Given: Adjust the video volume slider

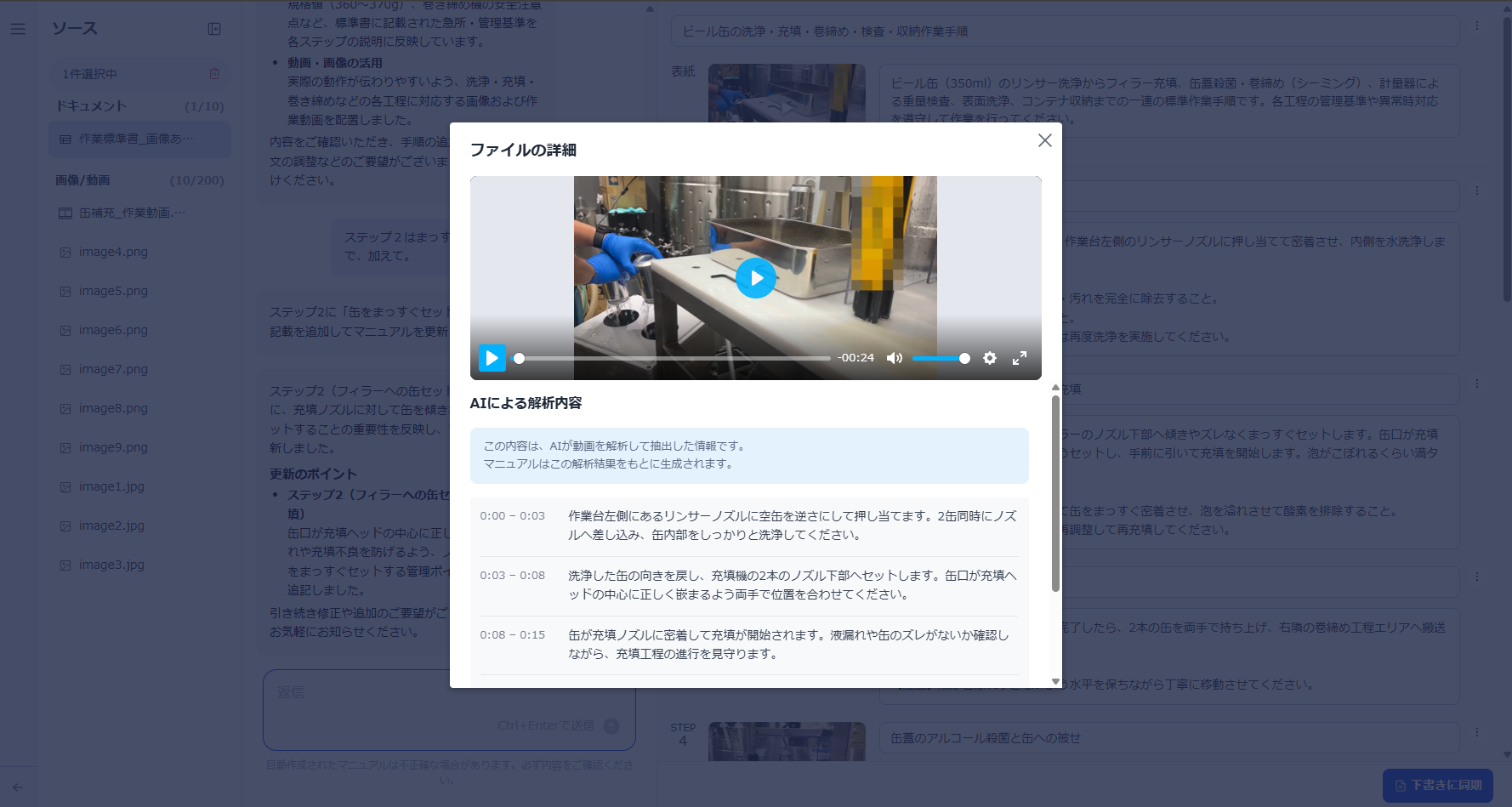Looking at the screenshot, I should point(941,358).
